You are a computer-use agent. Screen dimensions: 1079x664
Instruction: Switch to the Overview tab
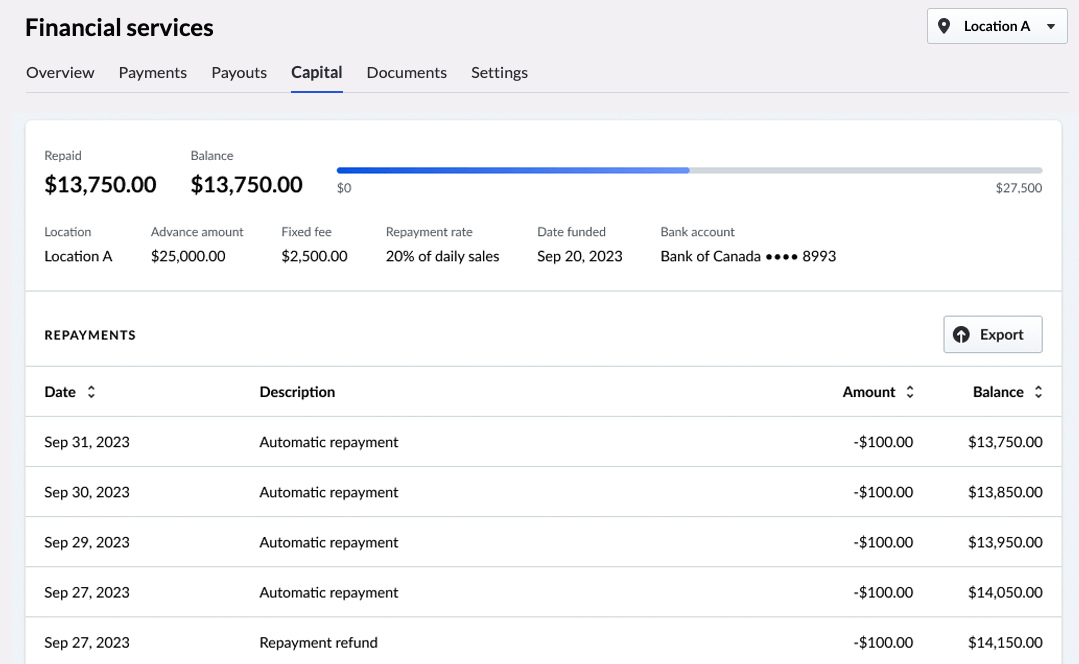(60, 72)
